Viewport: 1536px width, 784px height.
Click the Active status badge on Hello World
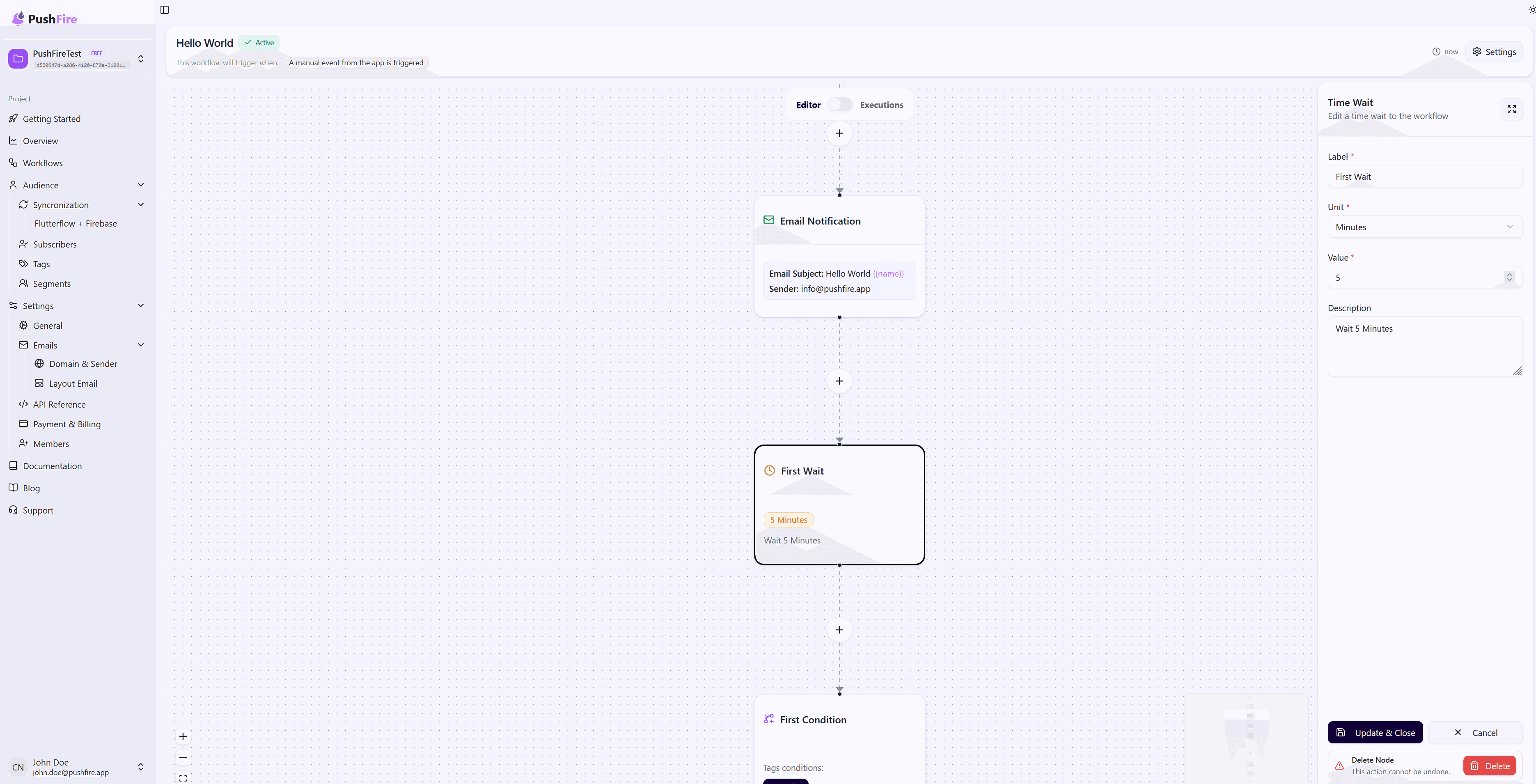[259, 42]
